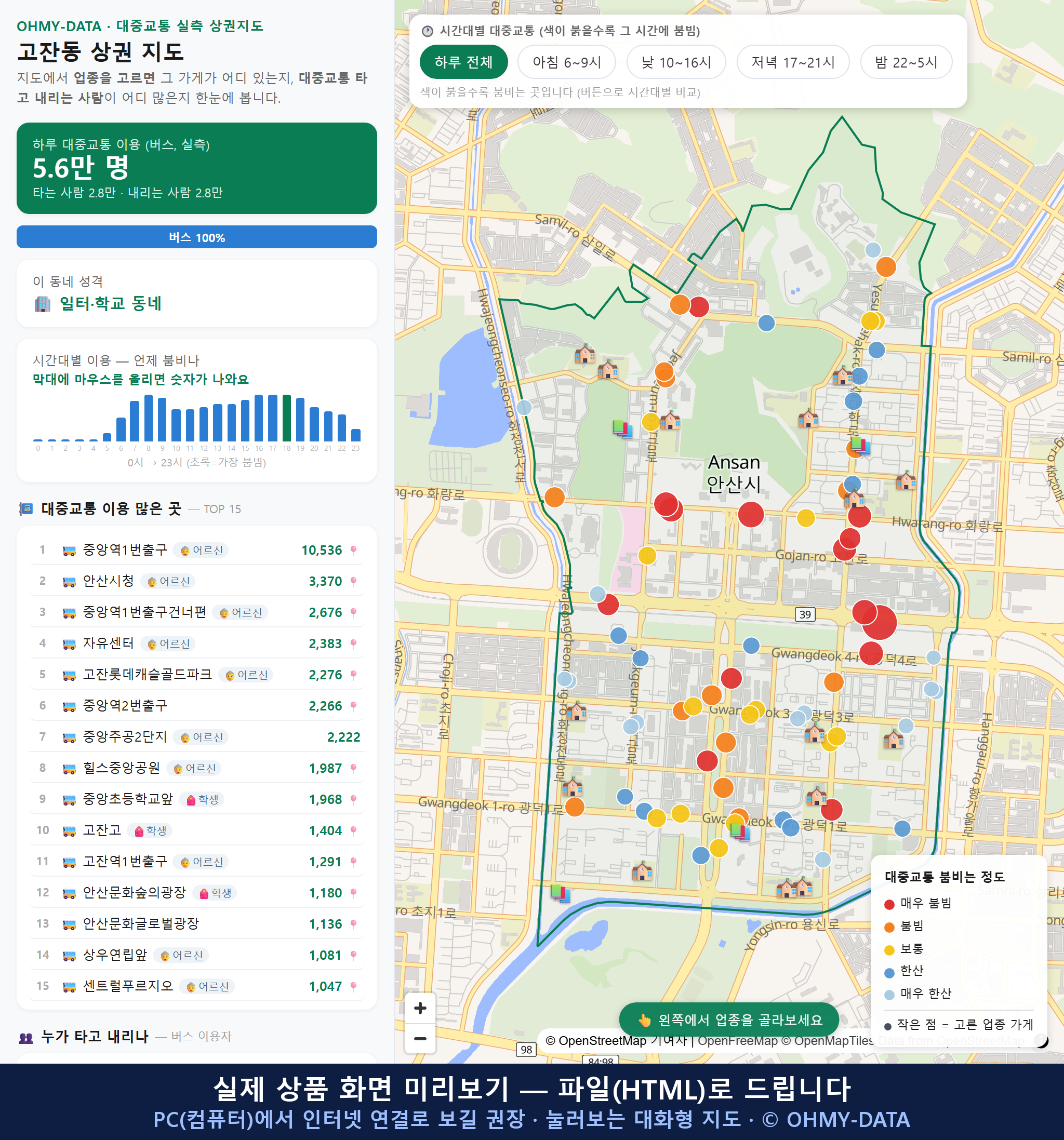Click the 중앙역1번출구 station name
Viewport: 1064px width, 1140px height.
[x=125, y=550]
